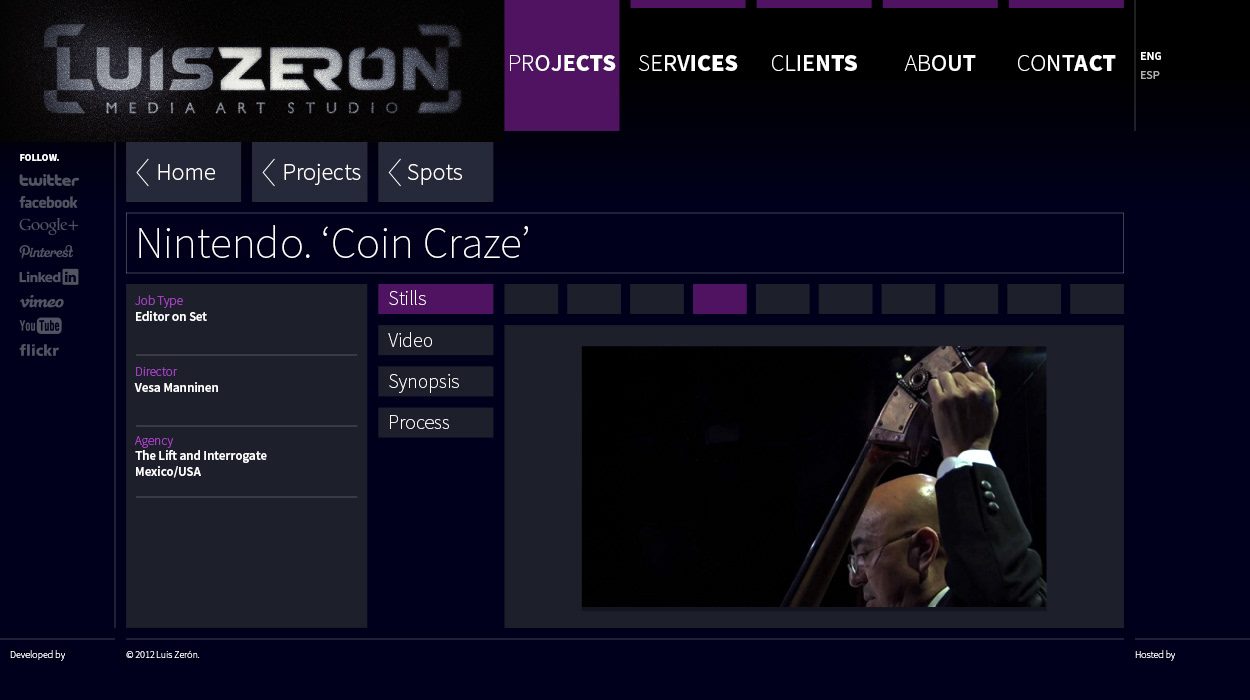
Task: Open the YouTube follow icon
Action: point(40,326)
